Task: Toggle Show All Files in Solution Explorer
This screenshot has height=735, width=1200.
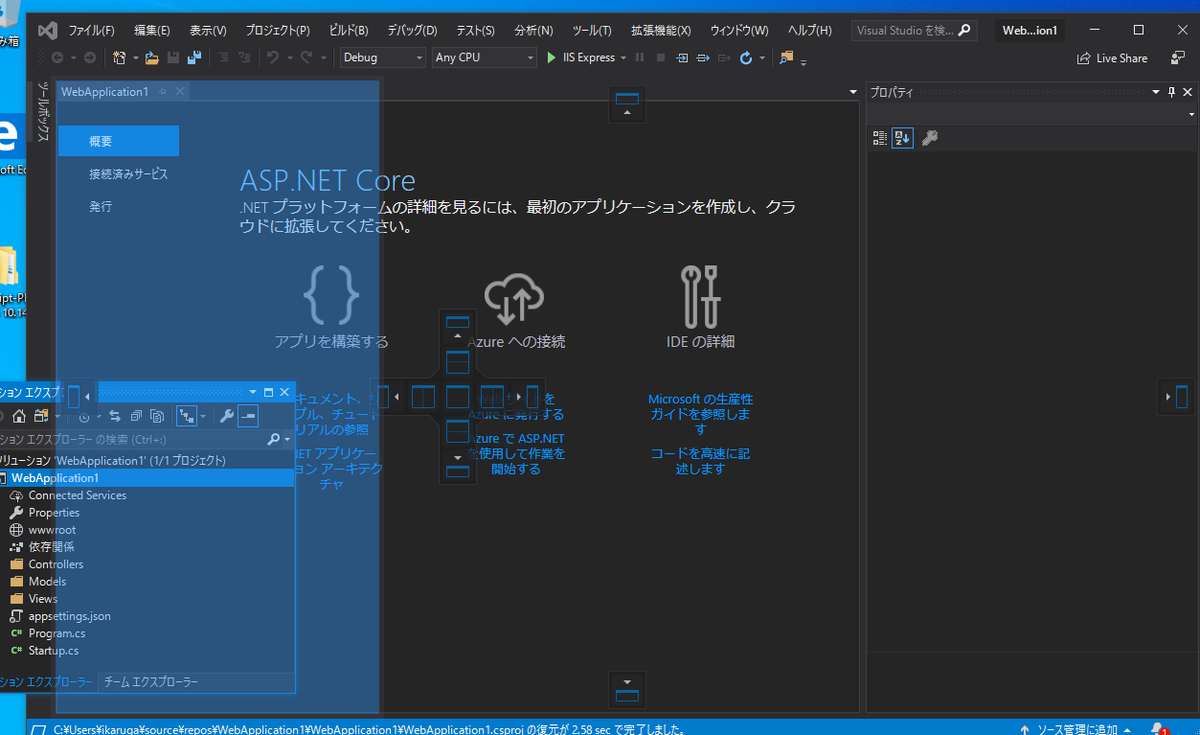Action: (x=156, y=415)
